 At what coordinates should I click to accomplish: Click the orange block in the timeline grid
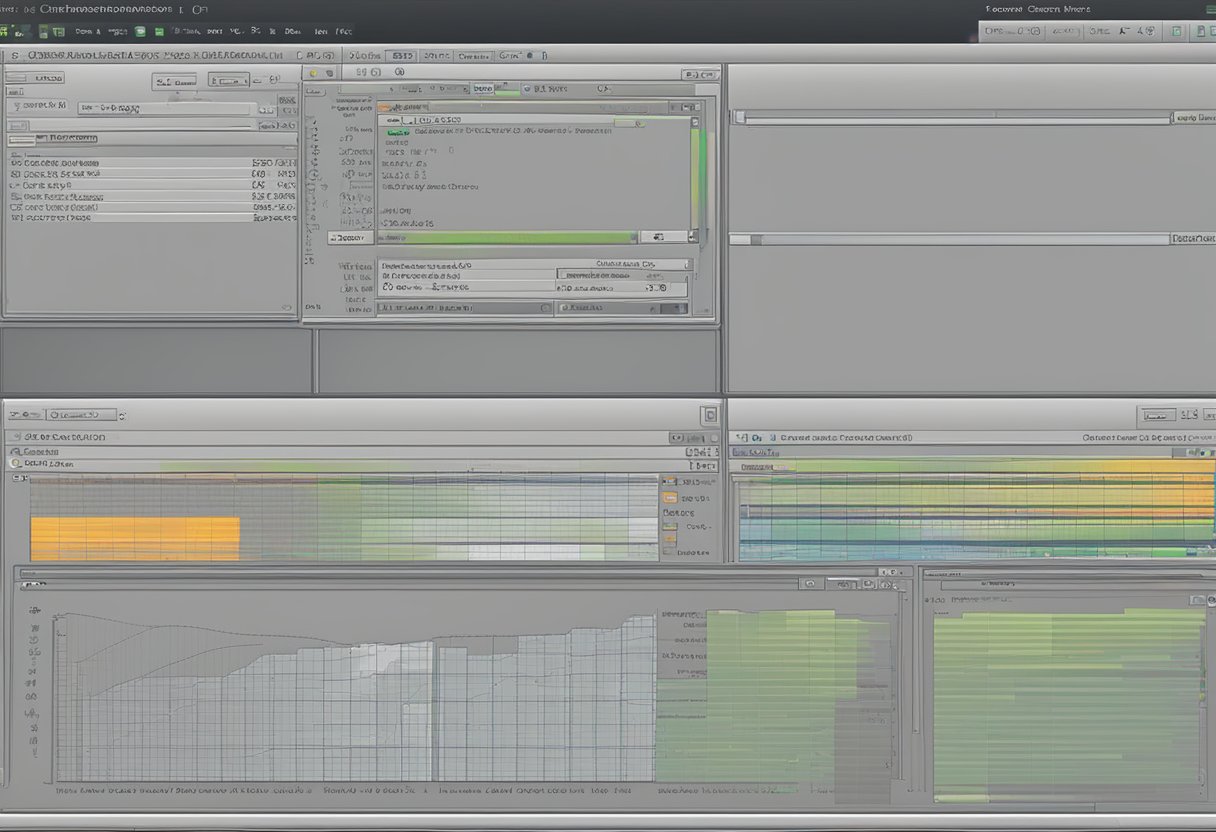click(x=135, y=538)
